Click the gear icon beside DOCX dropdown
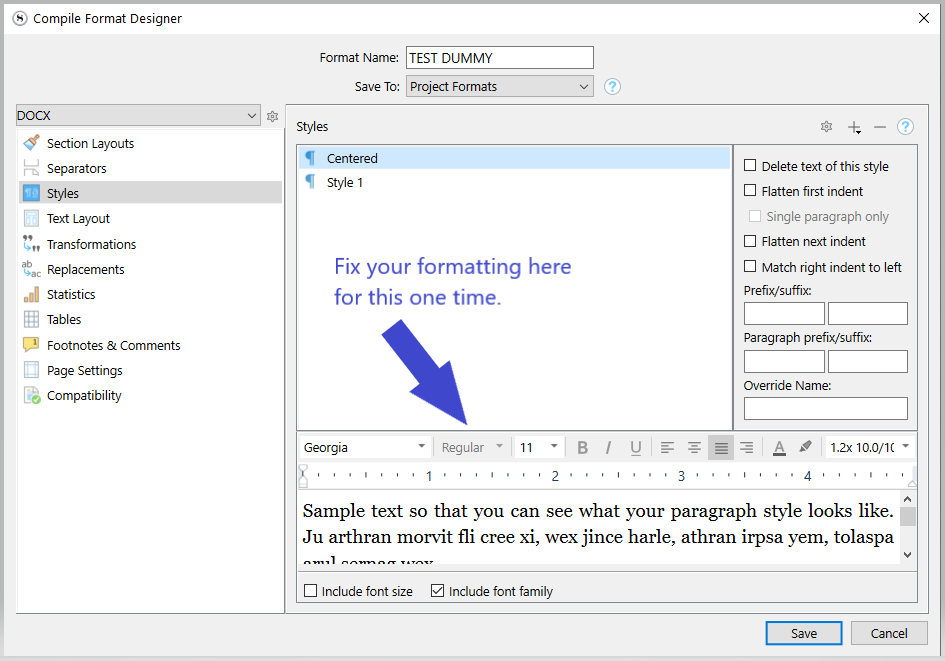This screenshot has width=945, height=661. click(272, 116)
